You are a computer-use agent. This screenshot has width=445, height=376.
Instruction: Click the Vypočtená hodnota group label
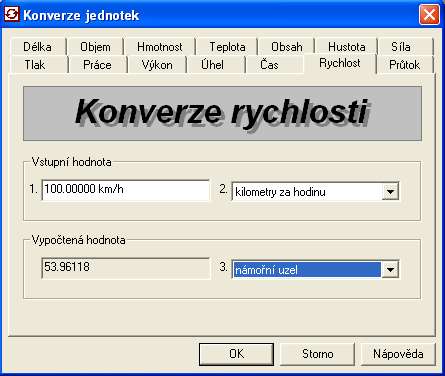pos(79,240)
